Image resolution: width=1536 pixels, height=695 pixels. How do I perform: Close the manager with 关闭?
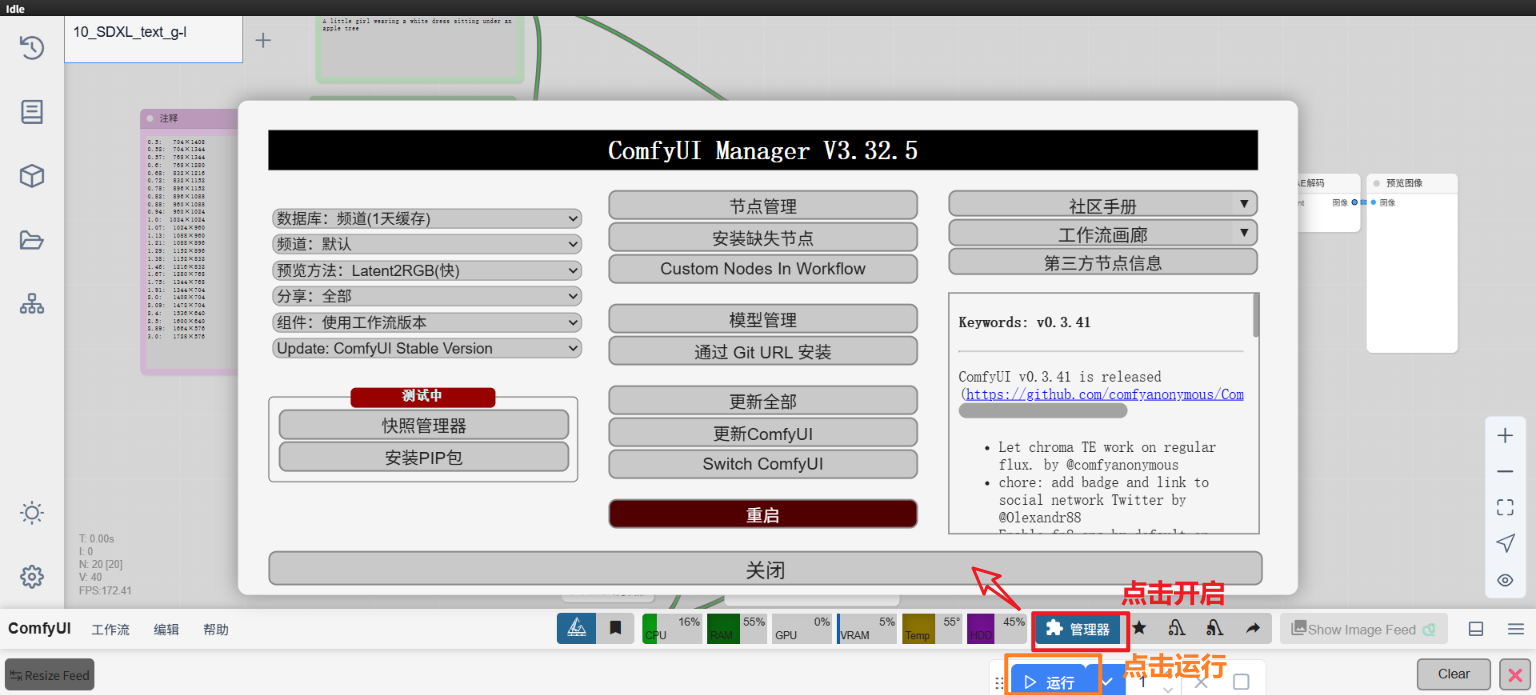pyautogui.click(x=765, y=569)
